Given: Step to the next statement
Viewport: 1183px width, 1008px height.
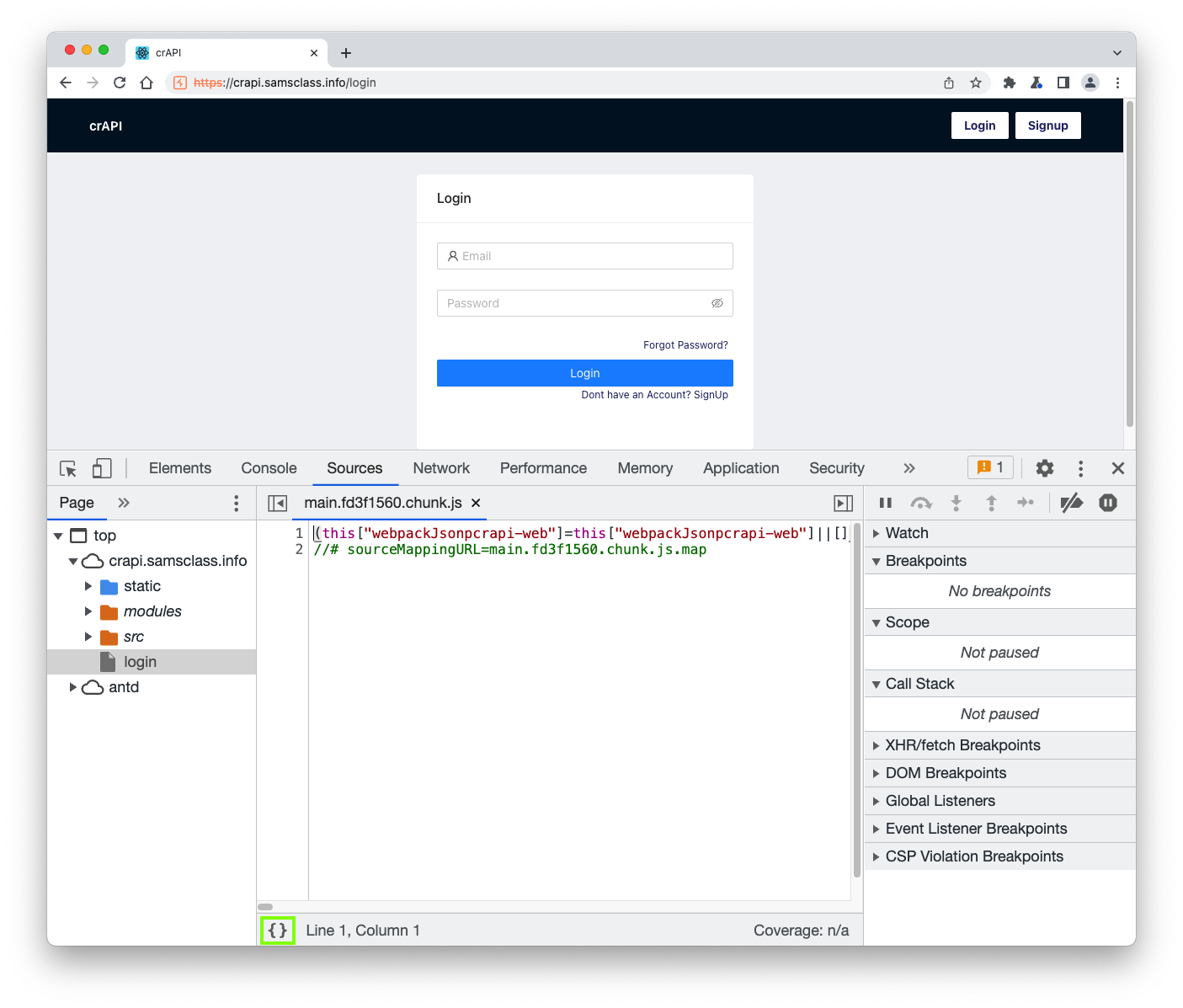Looking at the screenshot, I should [1026, 503].
